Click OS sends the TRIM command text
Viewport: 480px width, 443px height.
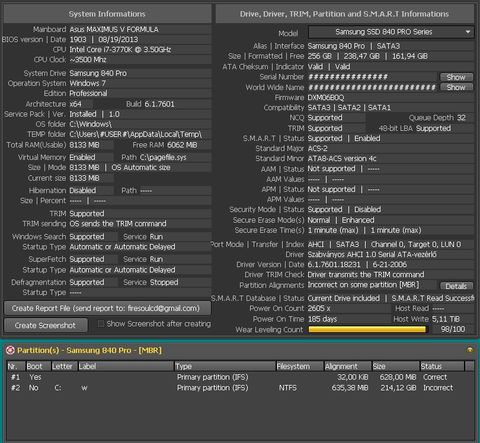[118, 224]
